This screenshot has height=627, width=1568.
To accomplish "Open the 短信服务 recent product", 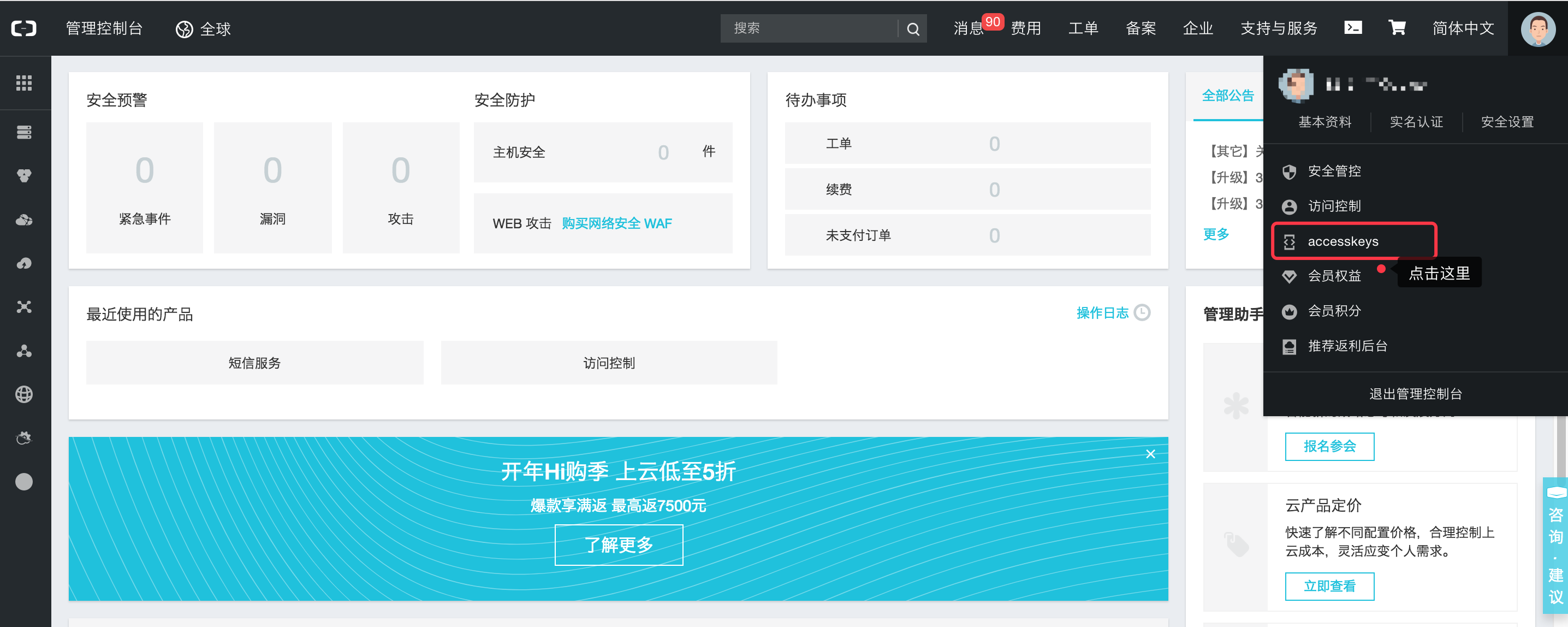I will click(254, 363).
